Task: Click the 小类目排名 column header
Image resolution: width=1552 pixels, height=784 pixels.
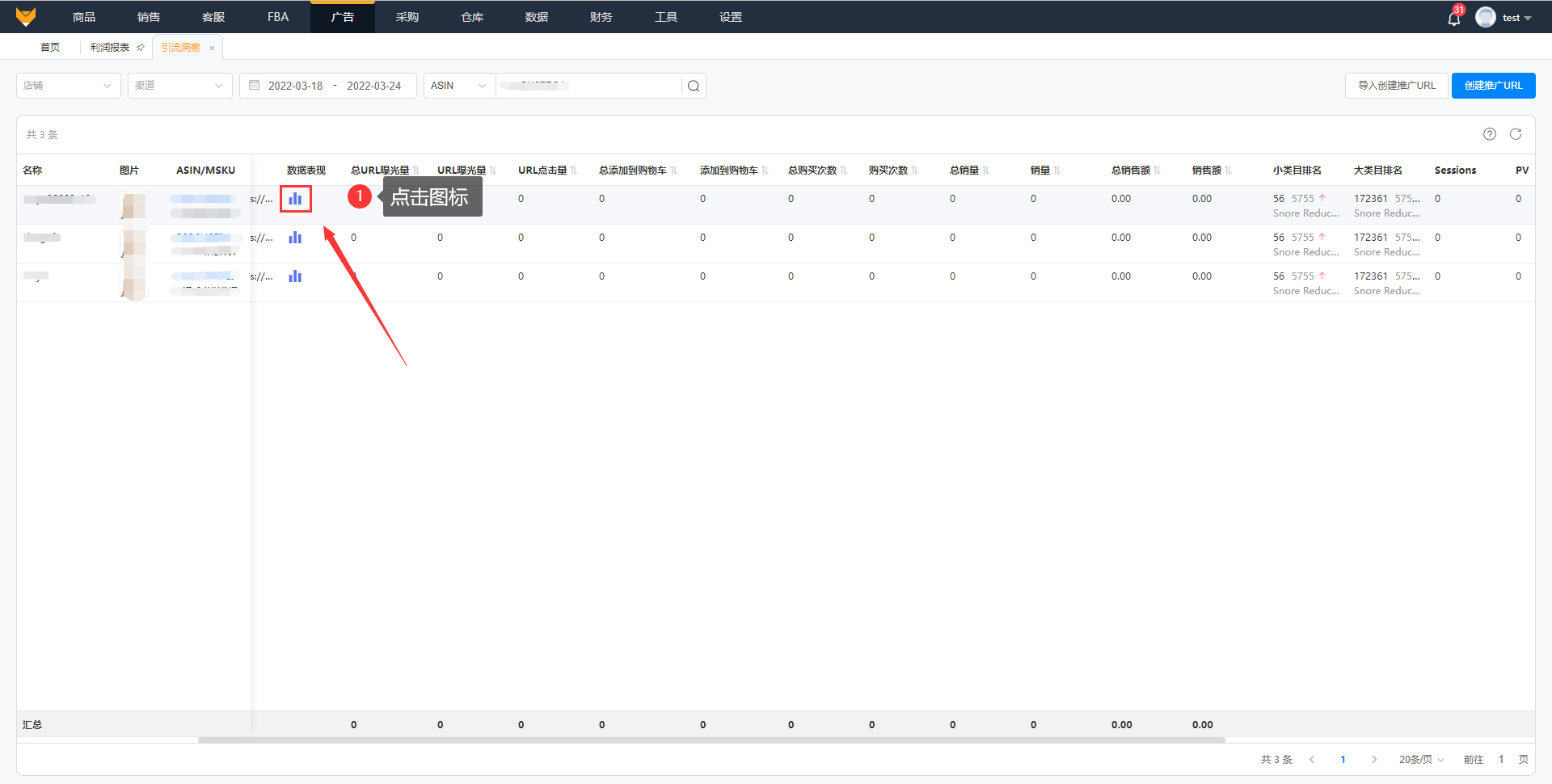Action: pos(1297,171)
